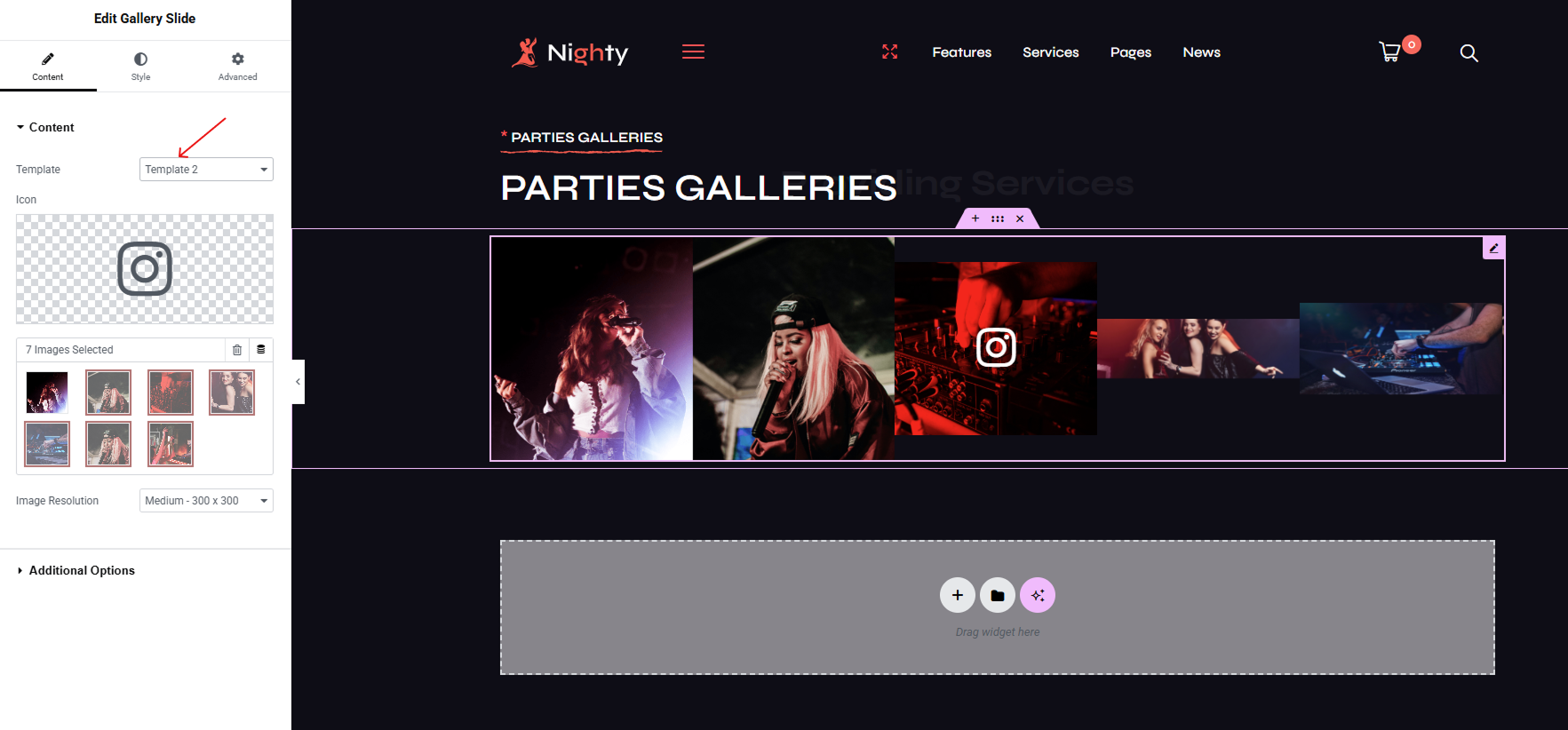Switch to the Style tab
This screenshot has height=730, width=1568.
140,67
